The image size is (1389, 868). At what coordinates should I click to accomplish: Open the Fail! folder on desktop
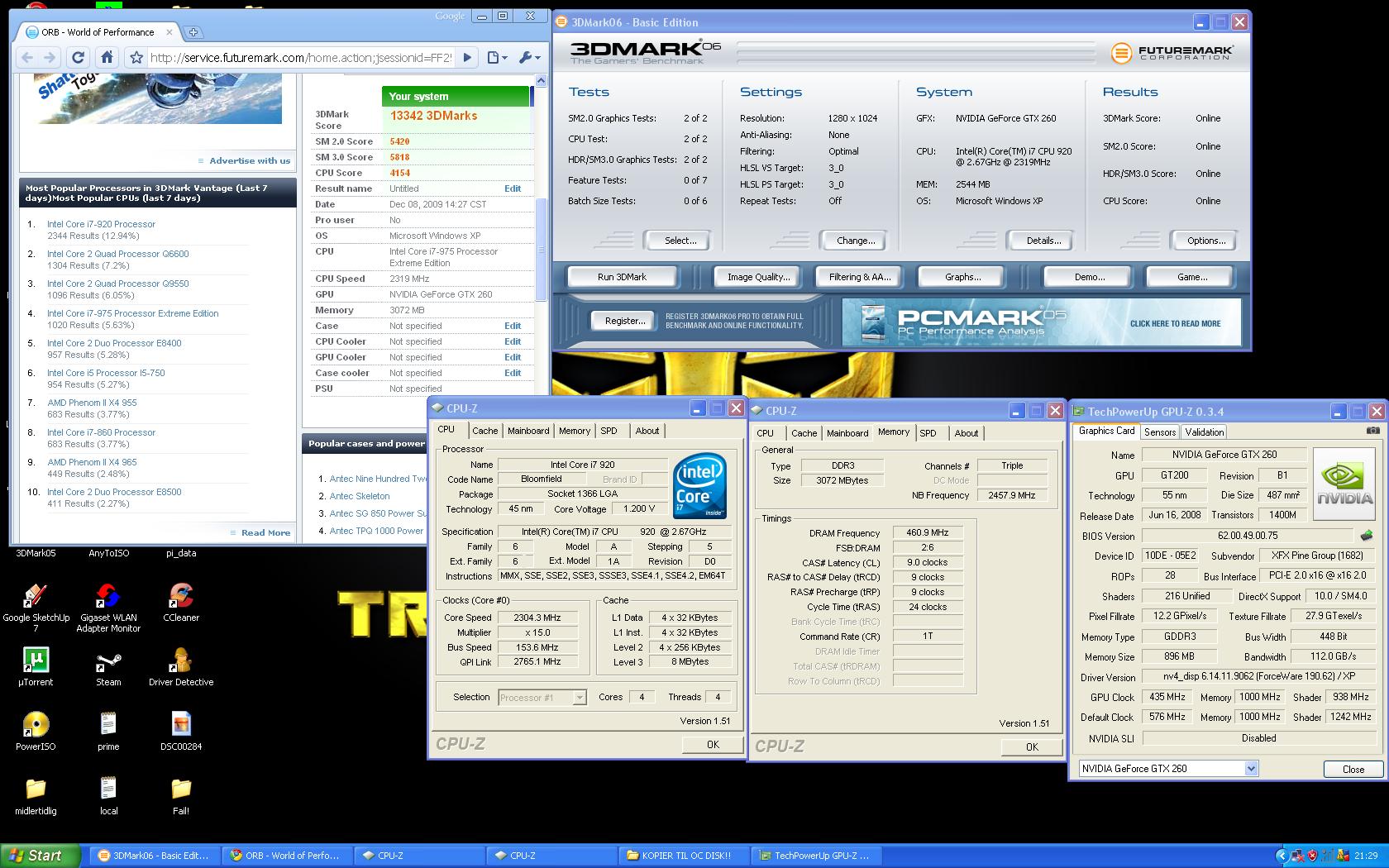coord(181,795)
